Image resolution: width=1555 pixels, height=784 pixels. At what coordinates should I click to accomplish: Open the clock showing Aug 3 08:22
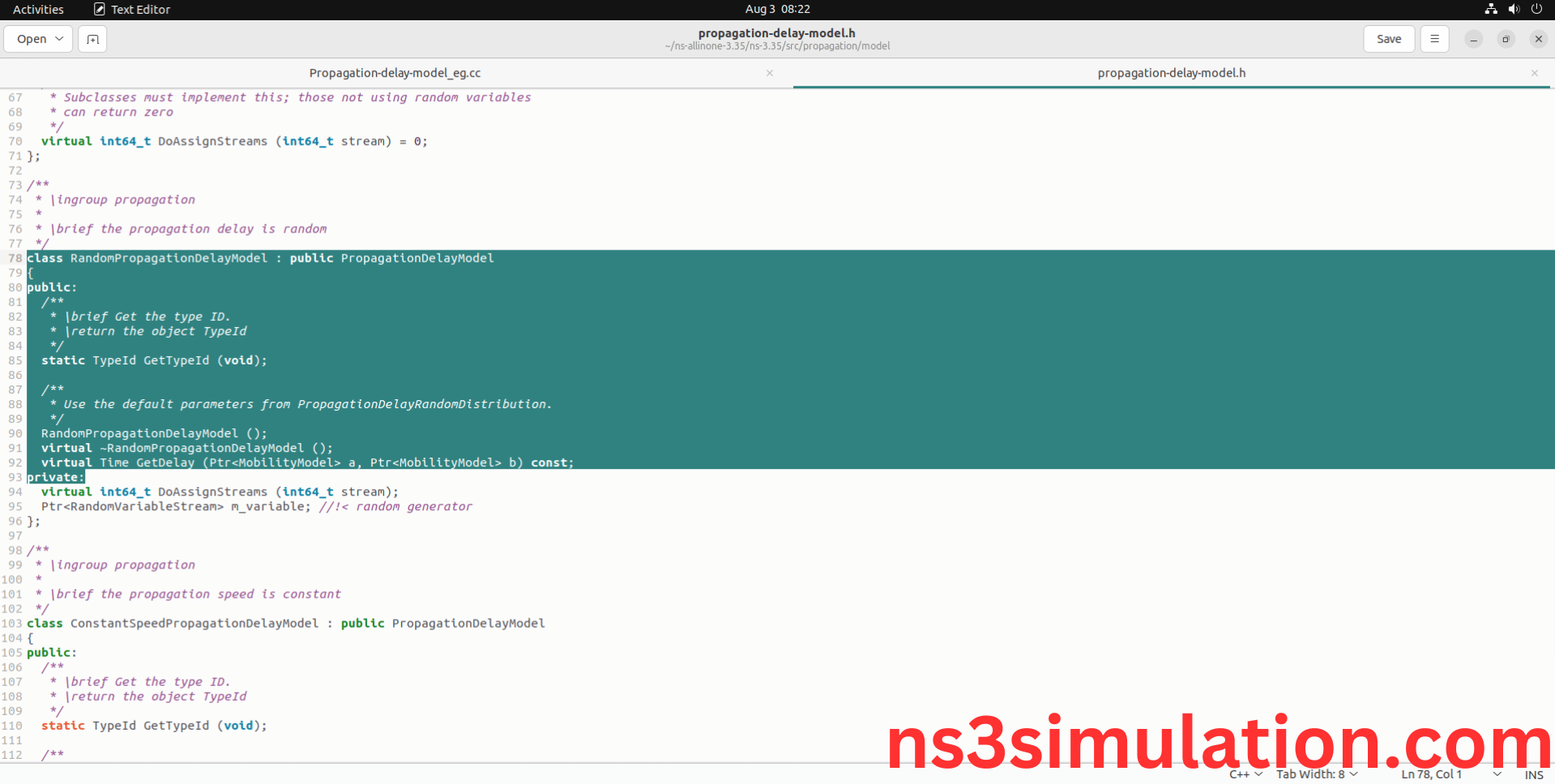pyautogui.click(x=778, y=9)
